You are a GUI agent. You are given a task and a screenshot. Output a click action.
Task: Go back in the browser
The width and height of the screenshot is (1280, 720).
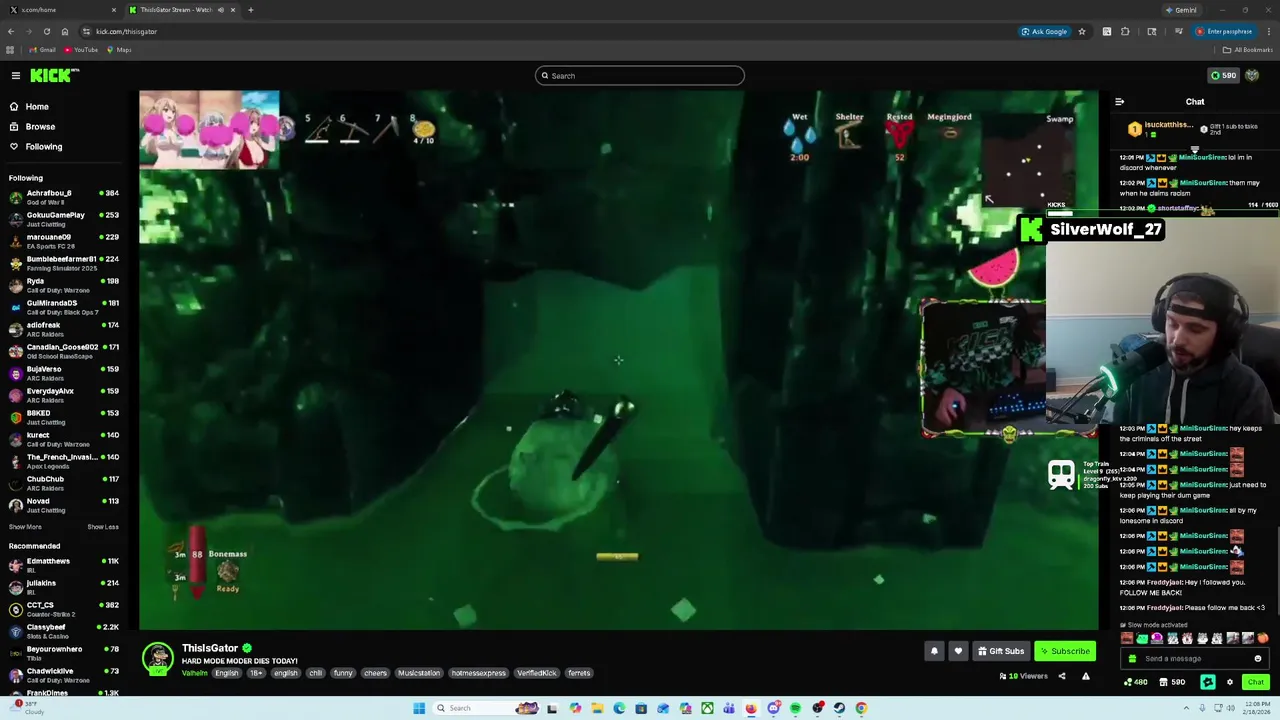[11, 31]
